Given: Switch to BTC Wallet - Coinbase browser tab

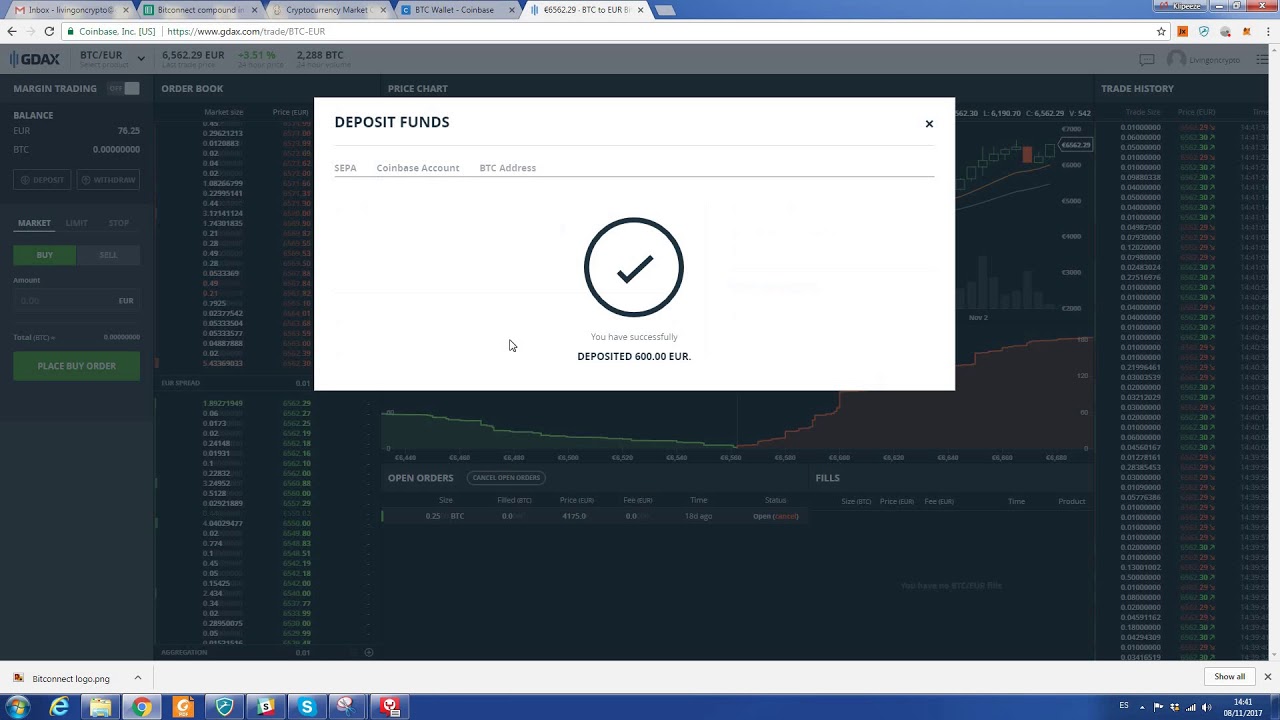Looking at the screenshot, I should coord(458,10).
